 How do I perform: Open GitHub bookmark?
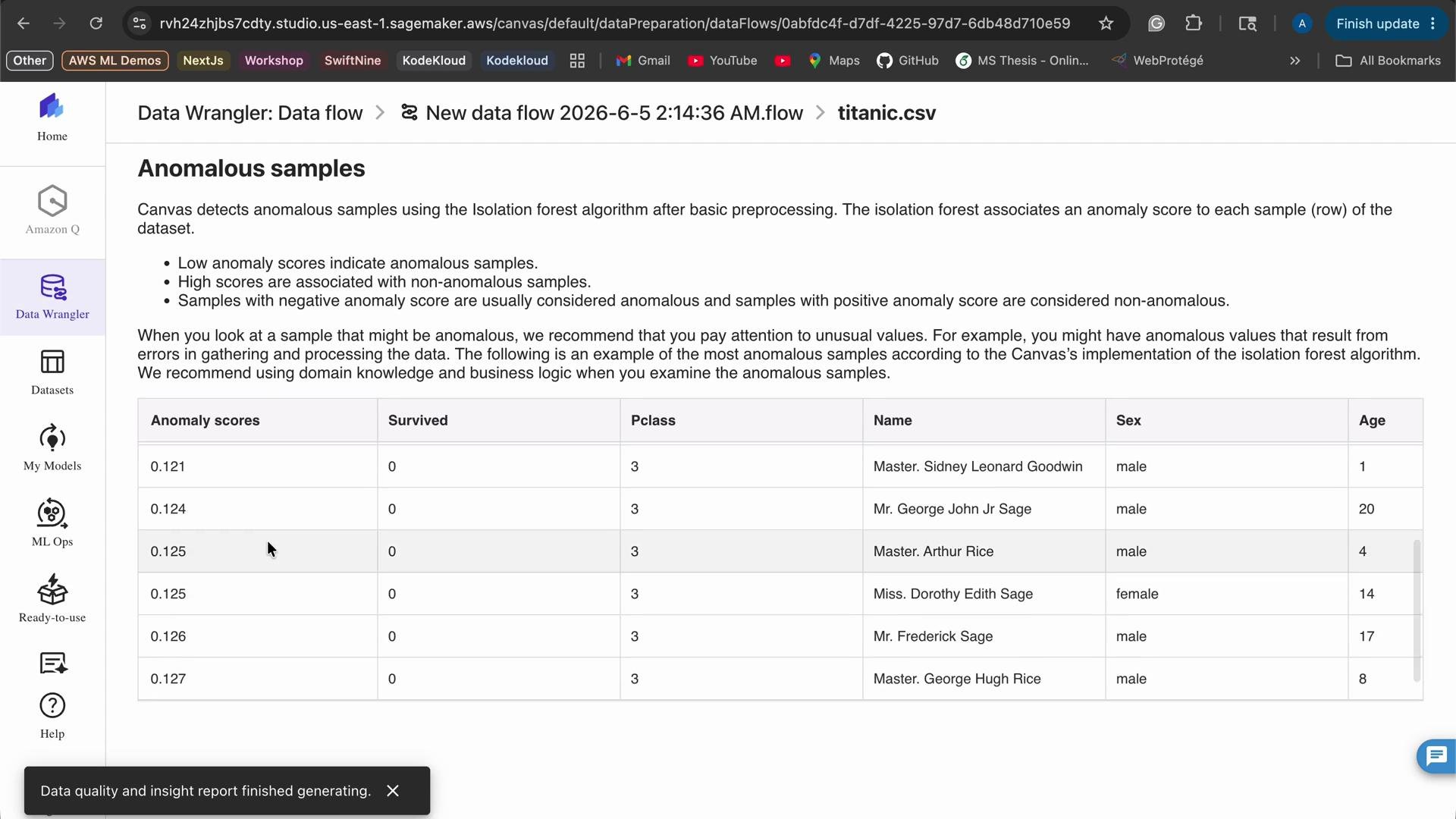click(x=908, y=61)
